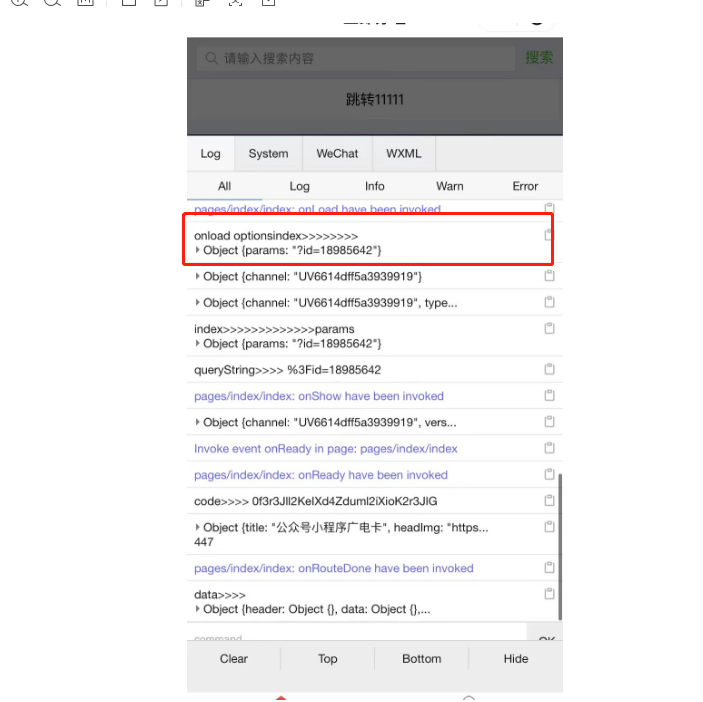Filter logs by Error

coord(525,186)
